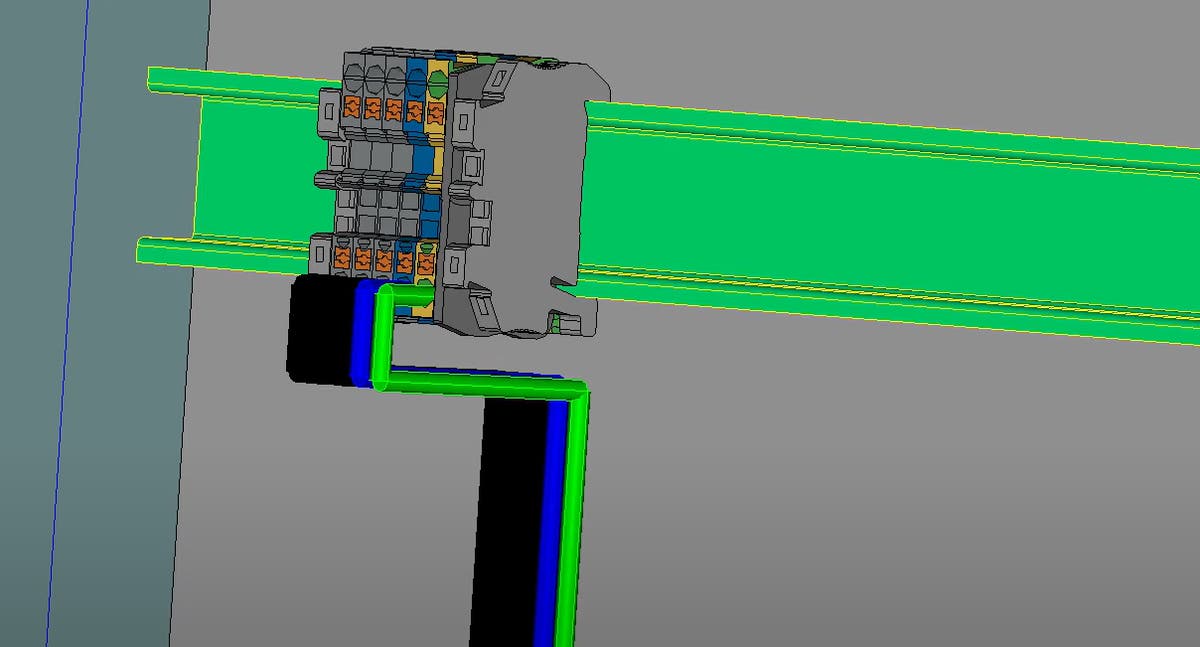
Task: Click top orange actuator on leftmost terminal
Action: click(352, 105)
